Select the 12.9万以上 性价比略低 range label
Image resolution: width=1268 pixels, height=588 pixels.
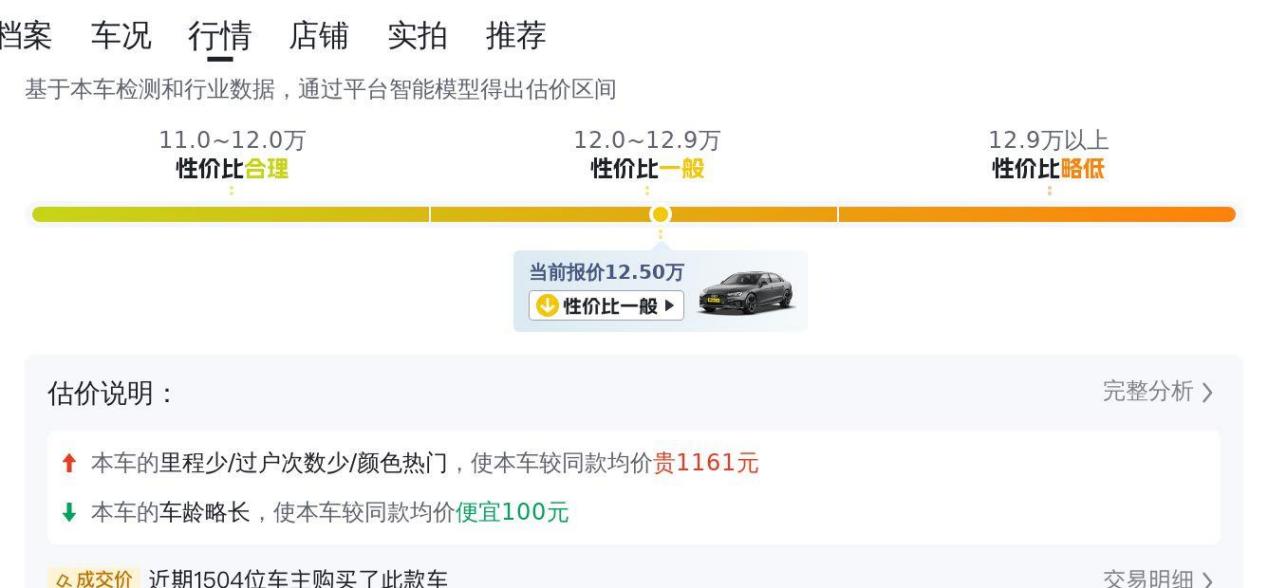(1048, 155)
